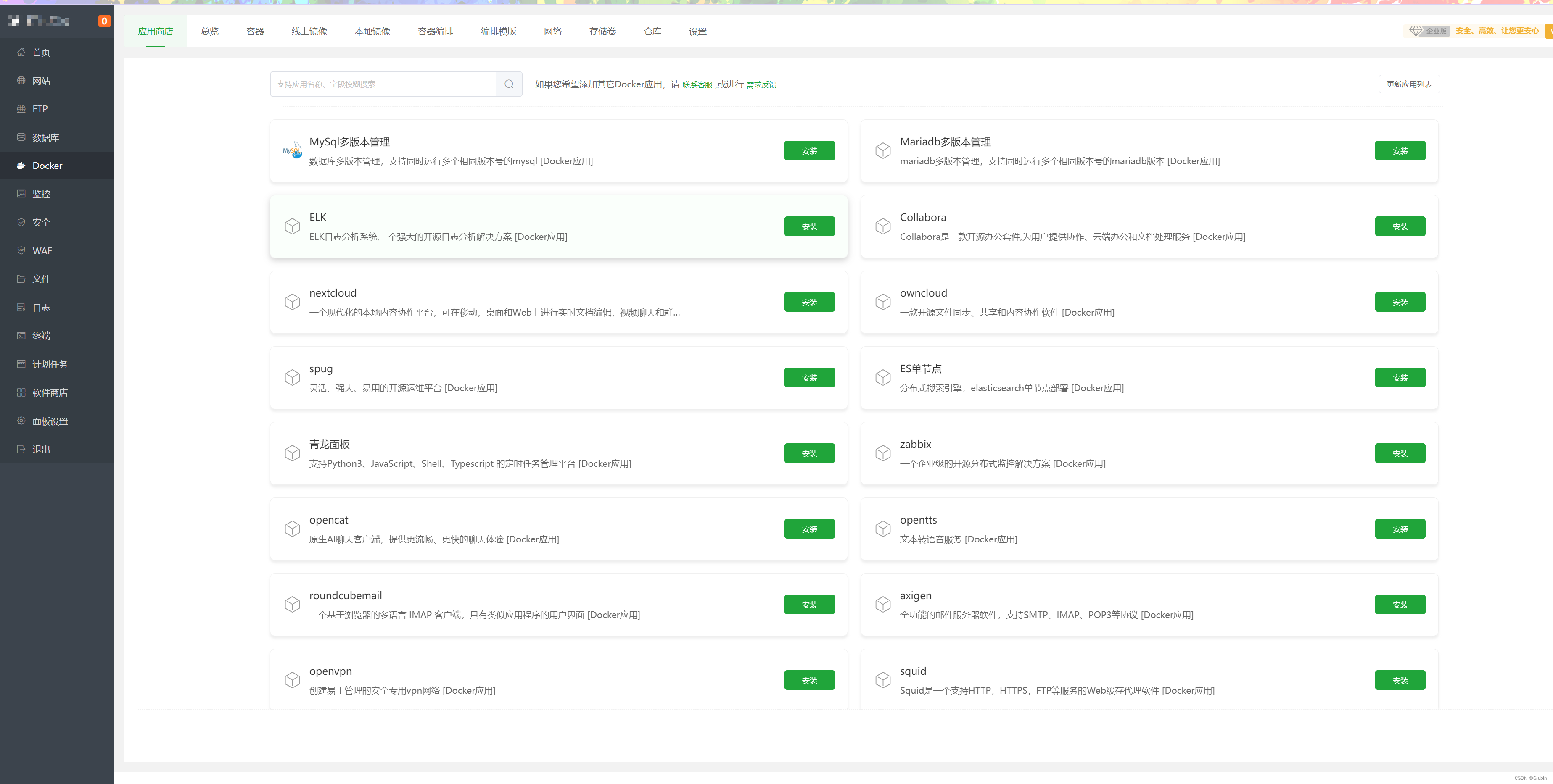Select the 容器编排 tab
This screenshot has width=1553, height=784.
coord(435,32)
